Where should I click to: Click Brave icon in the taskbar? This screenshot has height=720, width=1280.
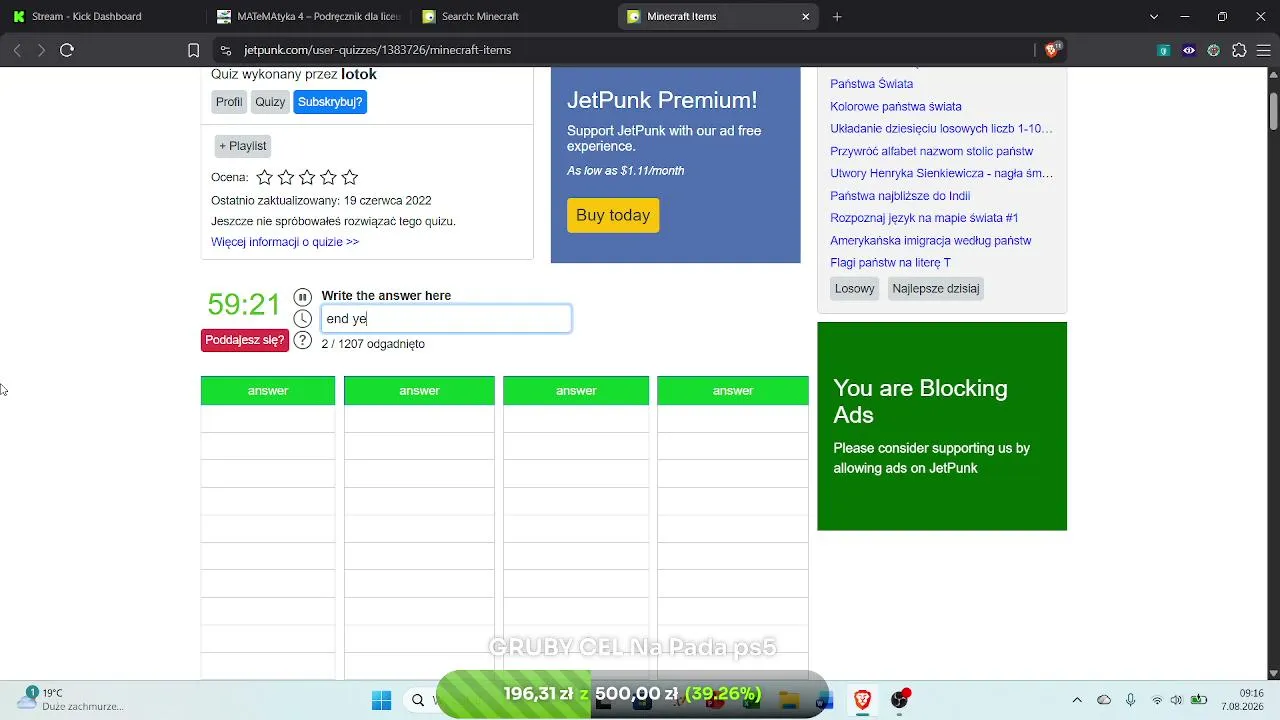(x=862, y=700)
